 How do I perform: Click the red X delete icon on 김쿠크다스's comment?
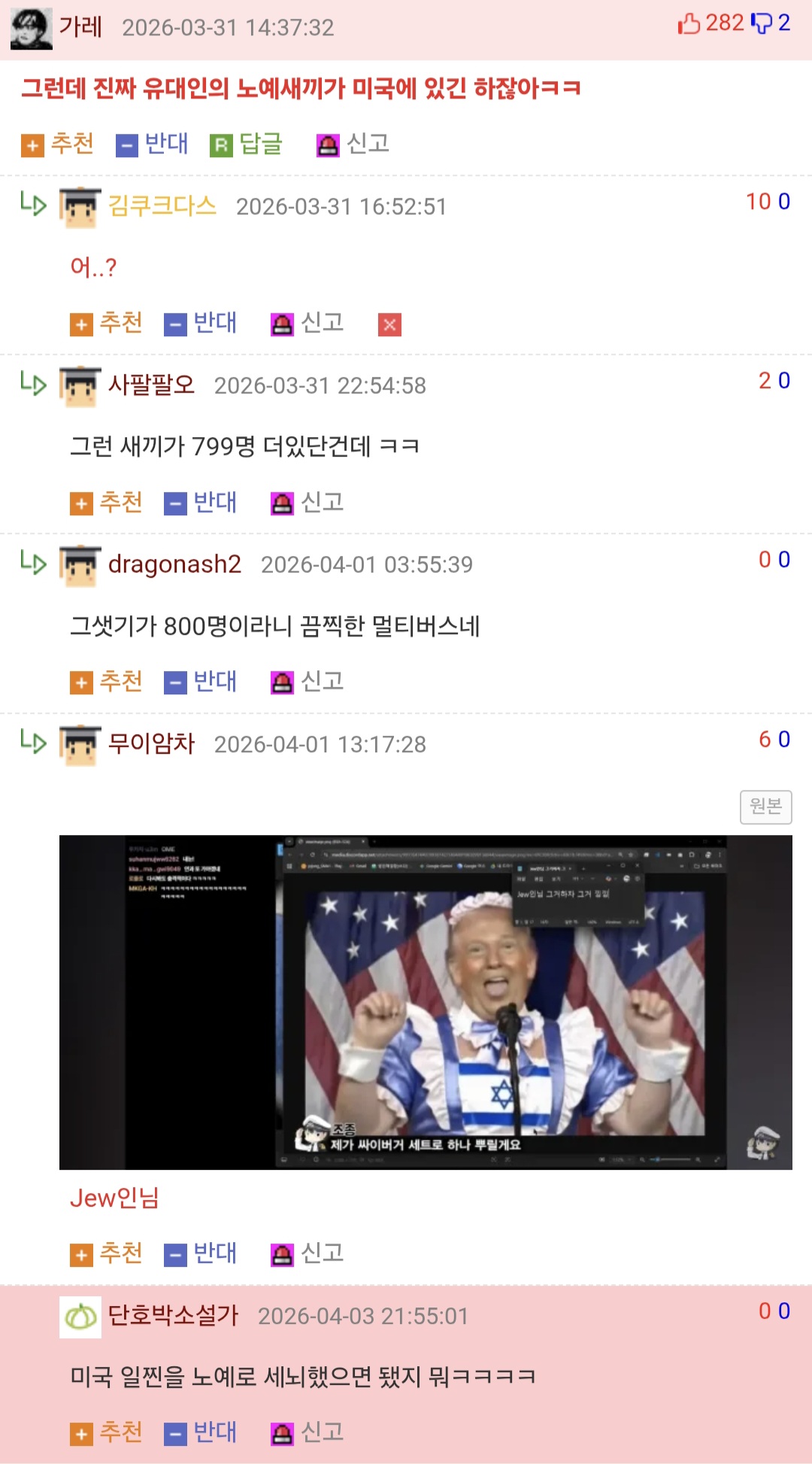(x=389, y=325)
